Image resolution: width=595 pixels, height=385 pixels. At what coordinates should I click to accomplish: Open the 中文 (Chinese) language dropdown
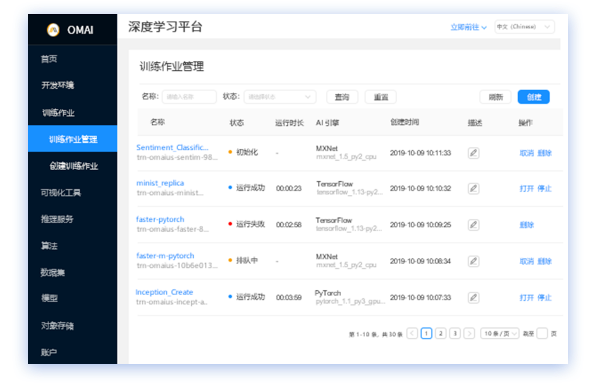(524, 27)
